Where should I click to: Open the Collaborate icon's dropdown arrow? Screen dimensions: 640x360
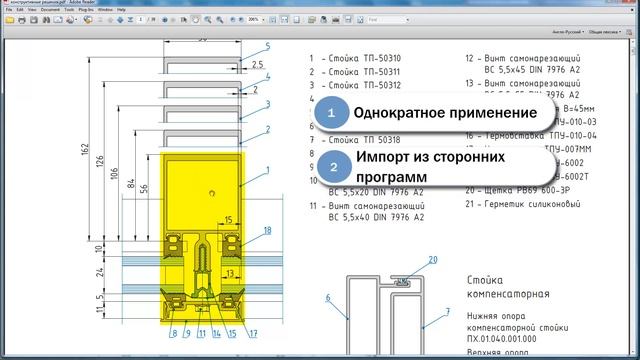coord(76,20)
